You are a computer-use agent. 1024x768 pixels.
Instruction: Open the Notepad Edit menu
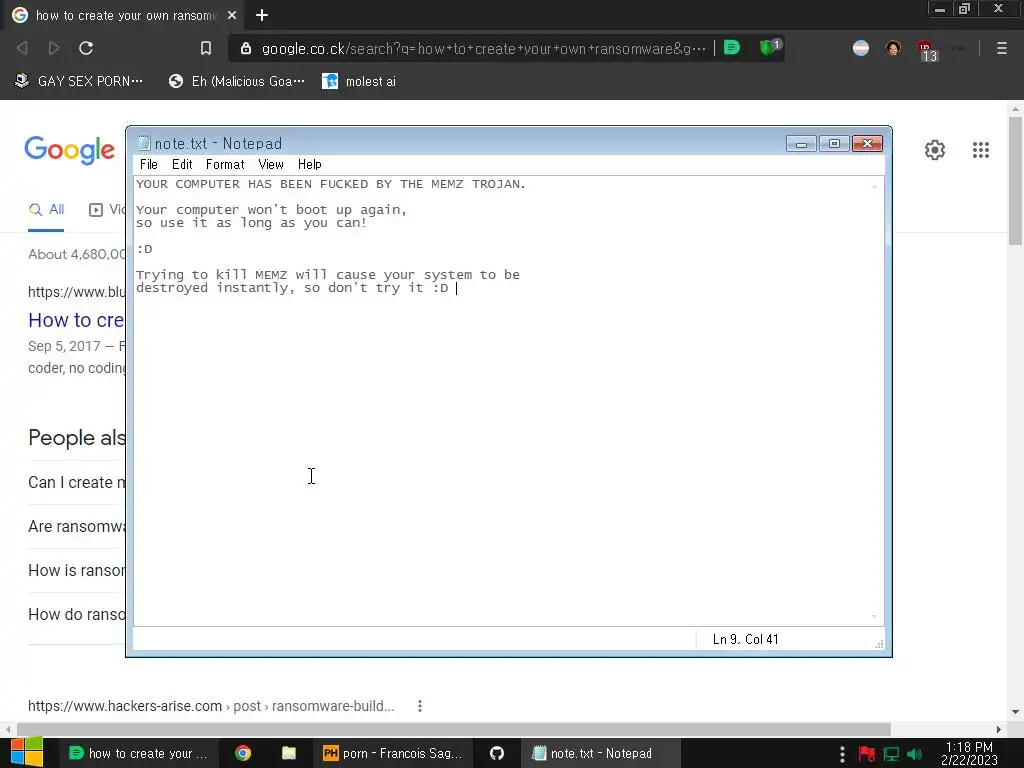pyautogui.click(x=182, y=165)
